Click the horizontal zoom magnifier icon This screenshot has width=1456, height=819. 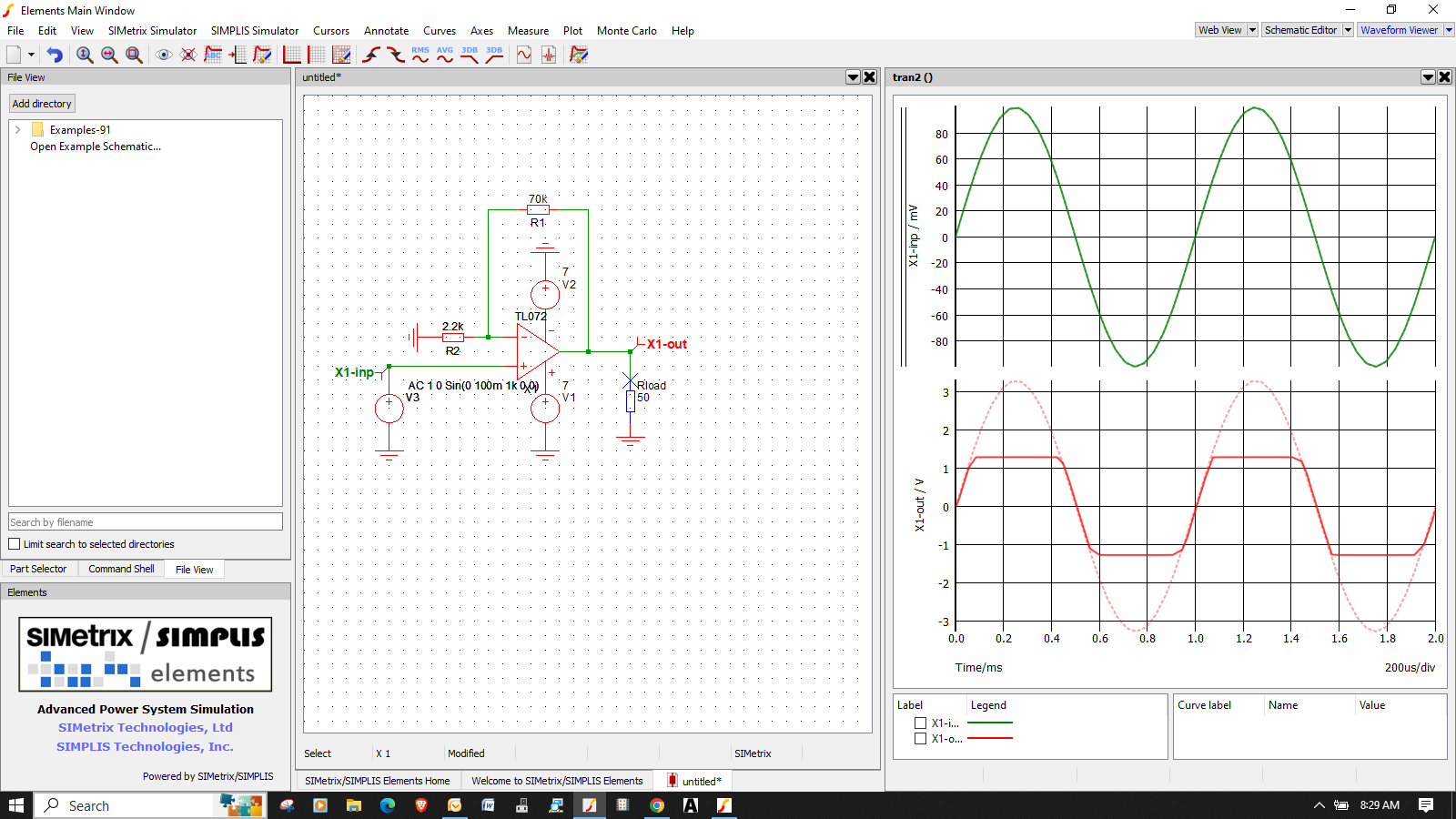click(109, 55)
